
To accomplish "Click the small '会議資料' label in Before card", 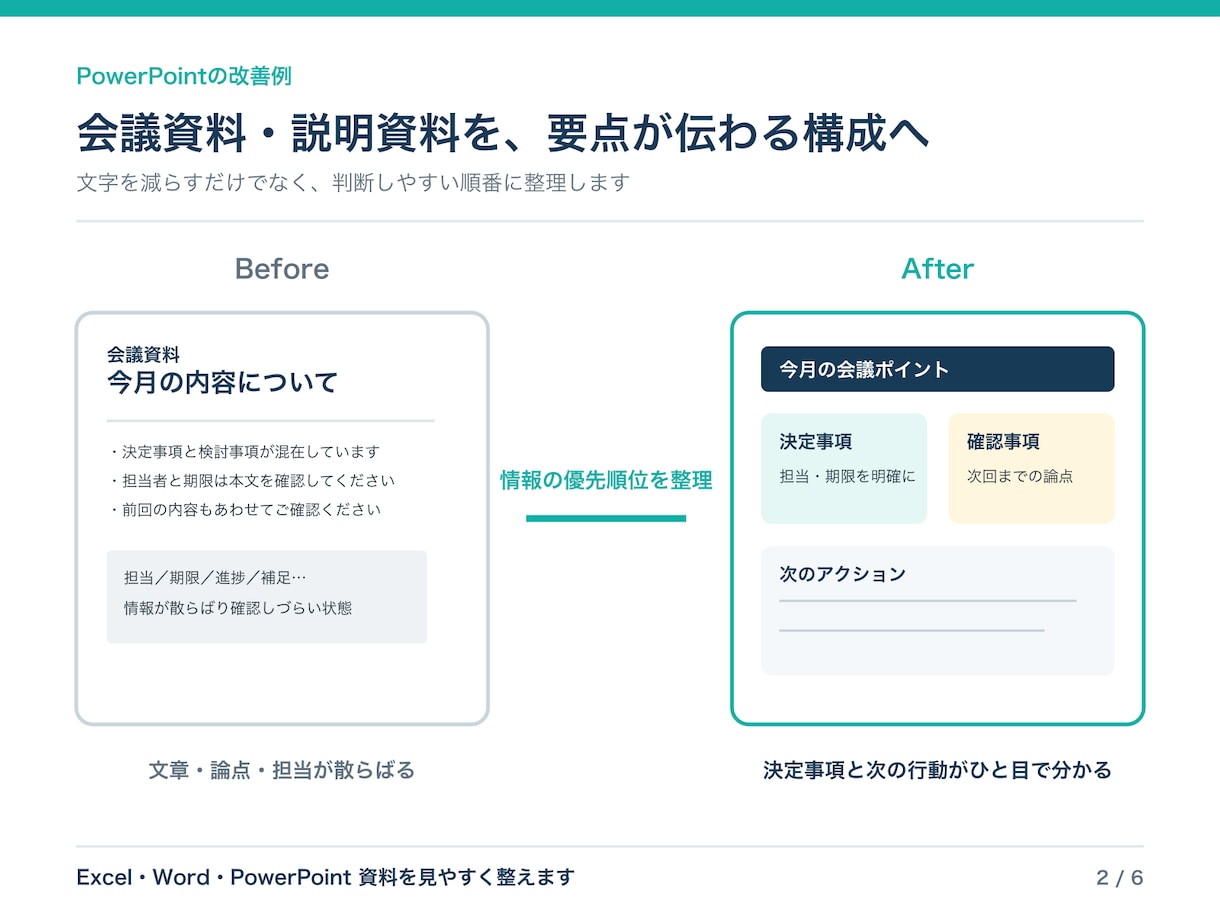I will point(143,354).
